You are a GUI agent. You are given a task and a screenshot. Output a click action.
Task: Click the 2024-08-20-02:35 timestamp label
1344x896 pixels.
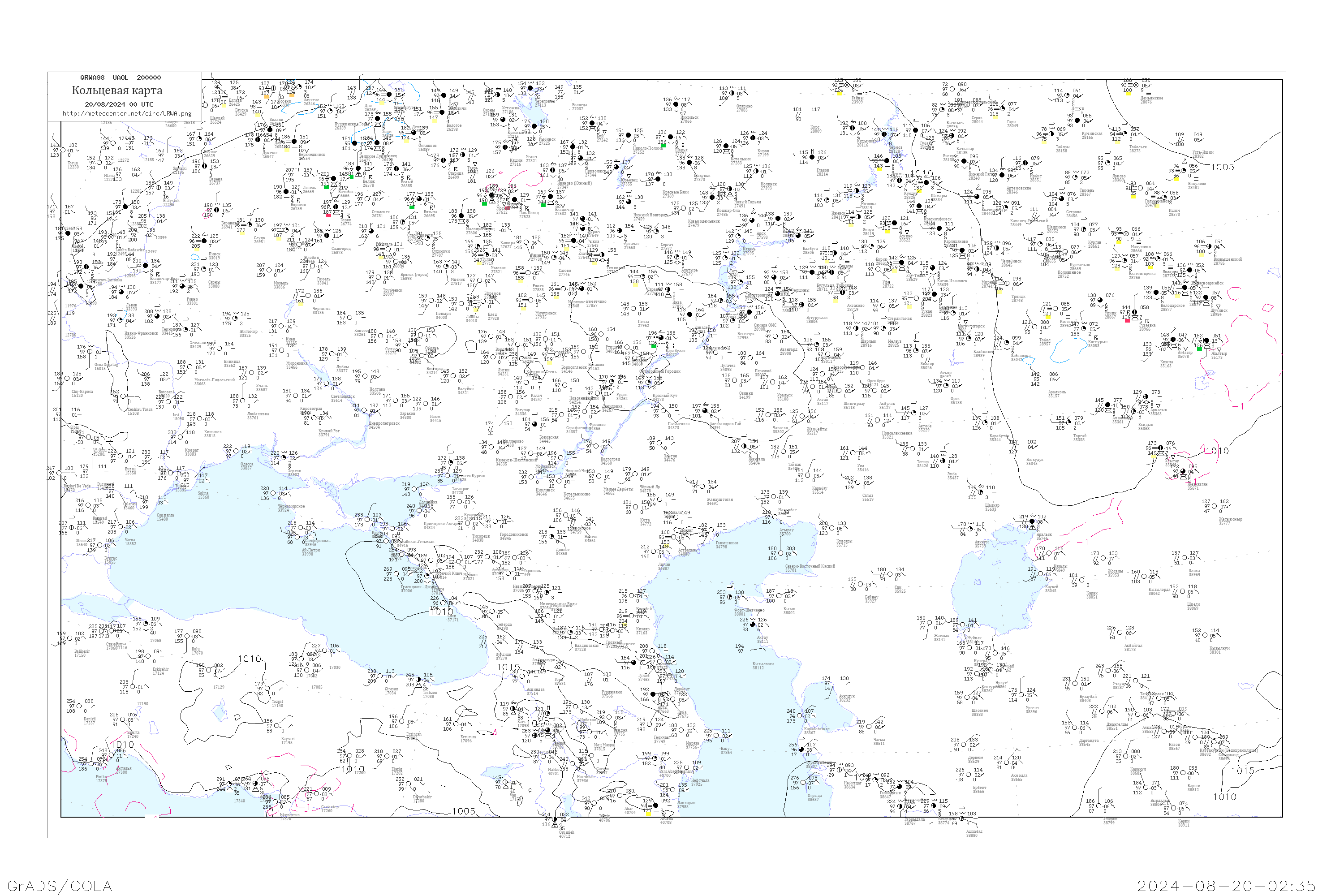1226,886
